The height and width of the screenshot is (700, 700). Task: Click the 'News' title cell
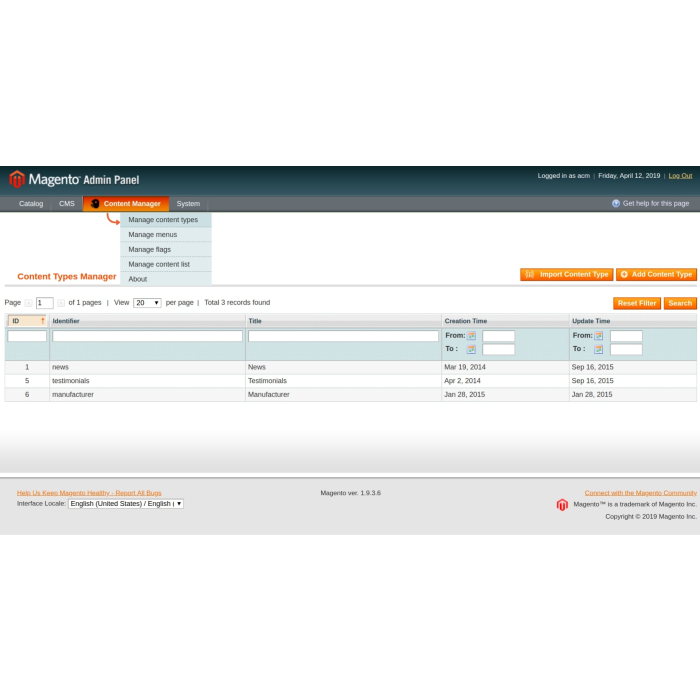click(343, 367)
